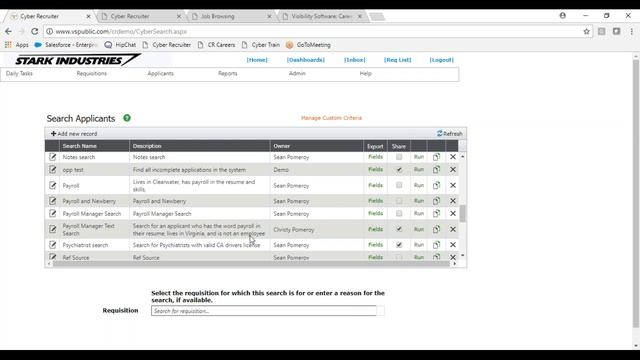
Task: Click the Search for requisition field
Action: pos(264,311)
